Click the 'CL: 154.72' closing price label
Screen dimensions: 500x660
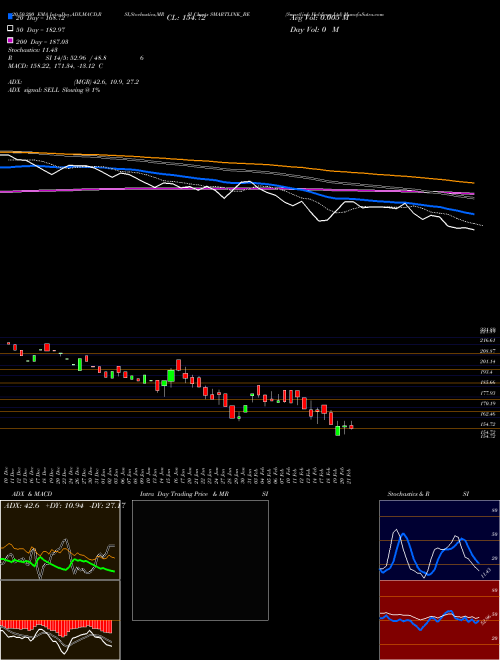coord(186,18)
